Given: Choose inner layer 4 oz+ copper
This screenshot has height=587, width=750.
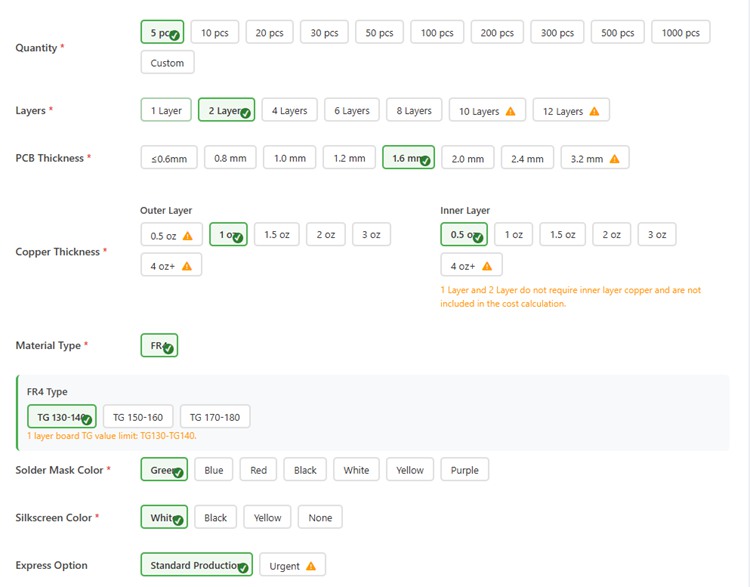Looking at the screenshot, I should 471,265.
